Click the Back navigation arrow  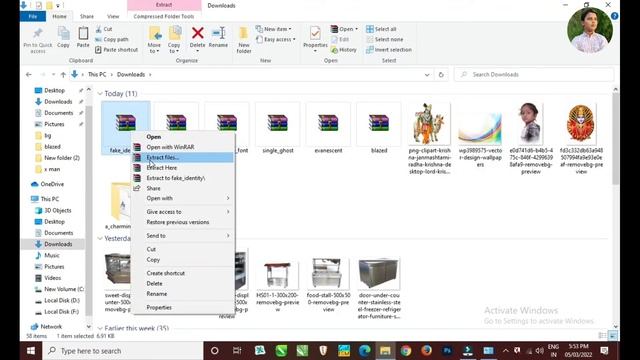coord(29,75)
